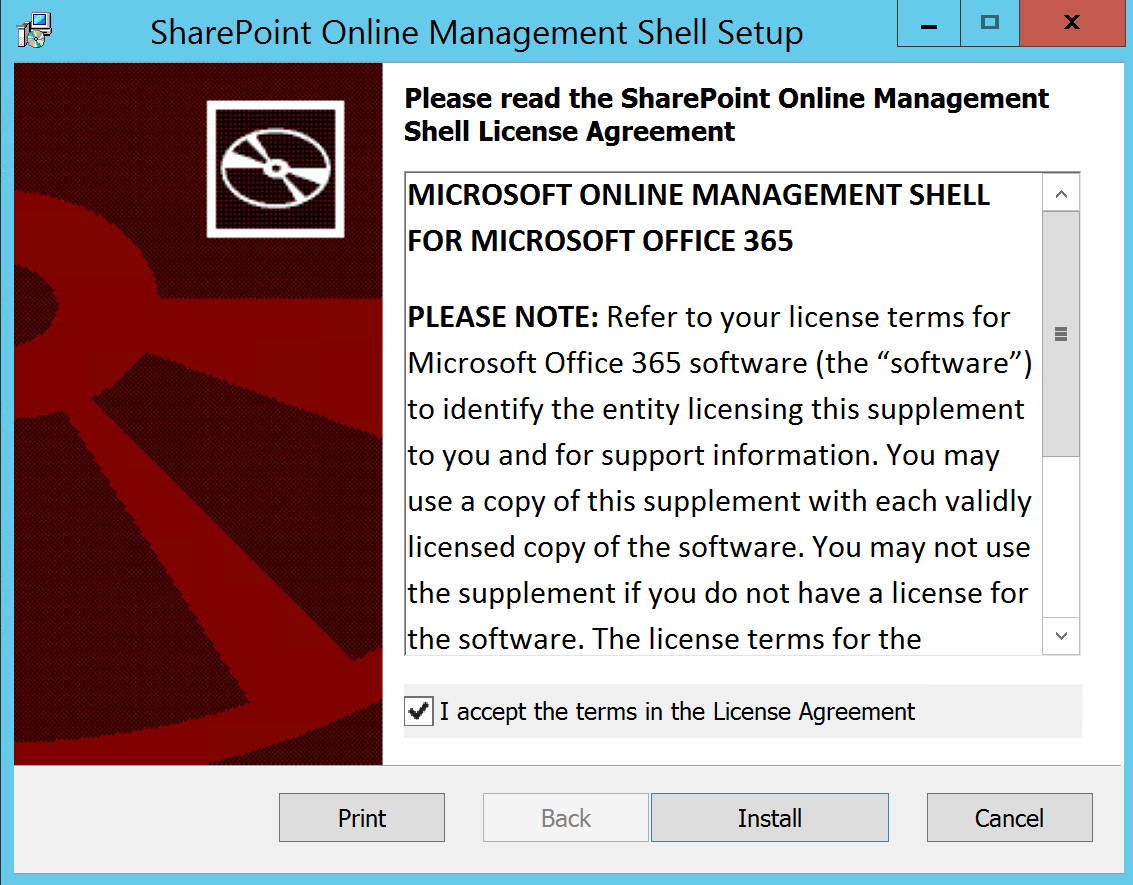The width and height of the screenshot is (1133, 885).
Task: Click the installer icon in the title bar
Action: (34, 31)
